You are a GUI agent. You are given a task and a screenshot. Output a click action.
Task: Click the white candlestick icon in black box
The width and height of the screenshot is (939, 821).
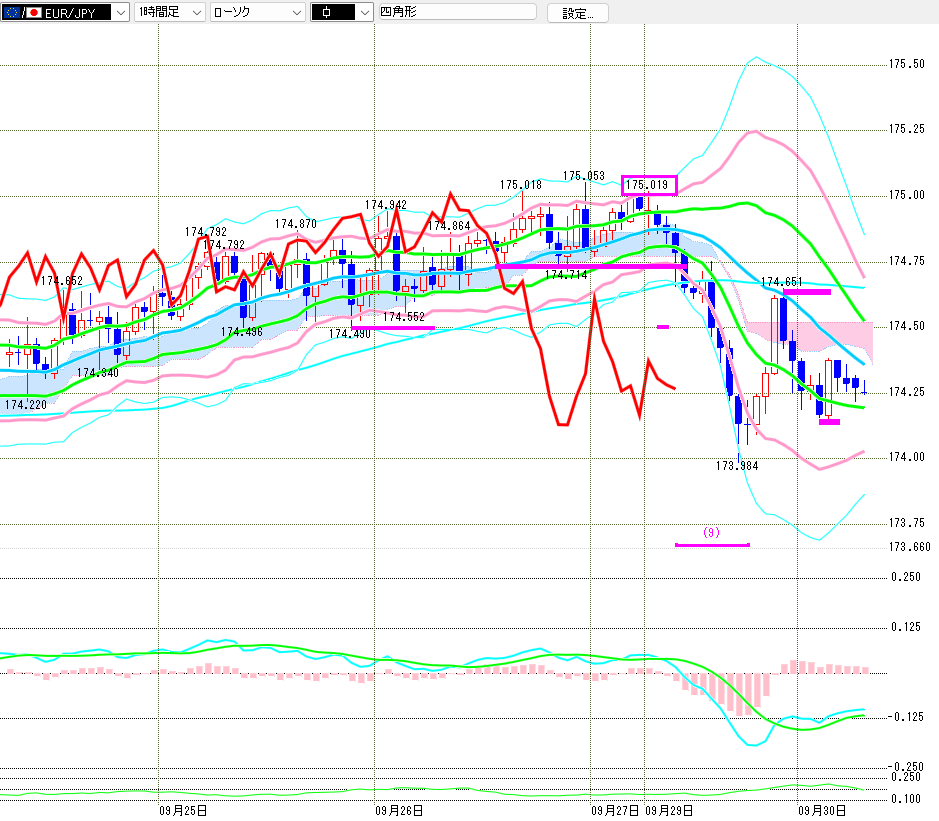pos(327,13)
